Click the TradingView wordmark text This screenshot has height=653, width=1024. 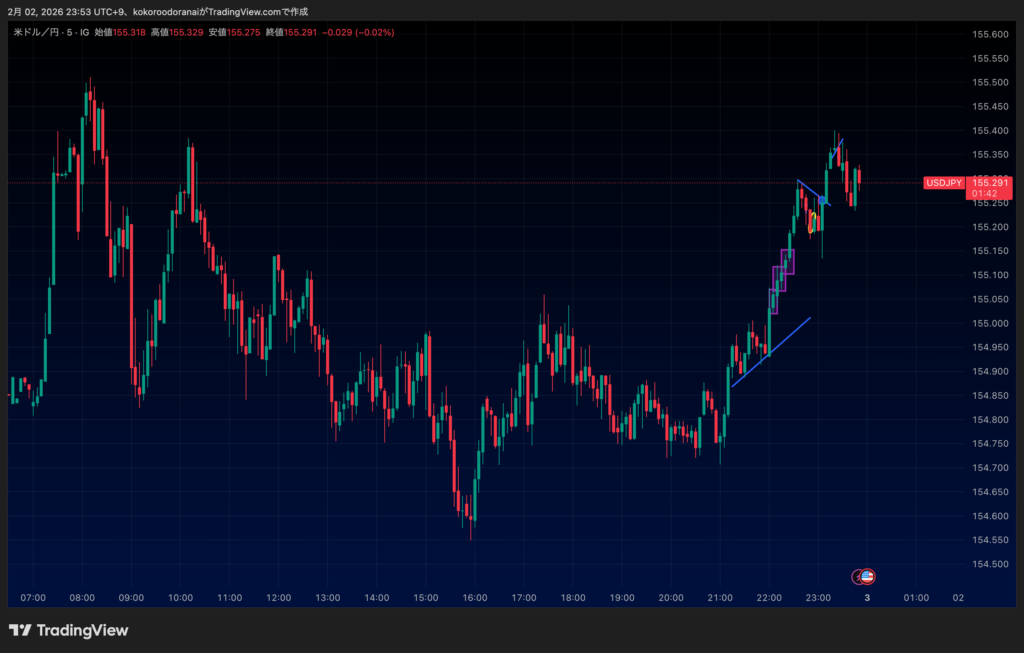click(x=82, y=631)
